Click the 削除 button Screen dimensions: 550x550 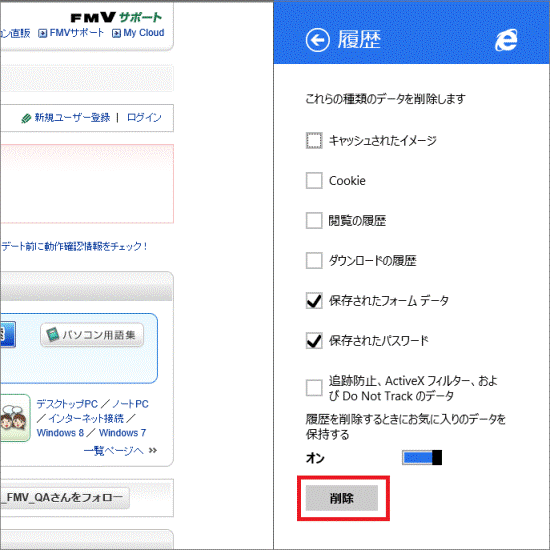coord(342,498)
